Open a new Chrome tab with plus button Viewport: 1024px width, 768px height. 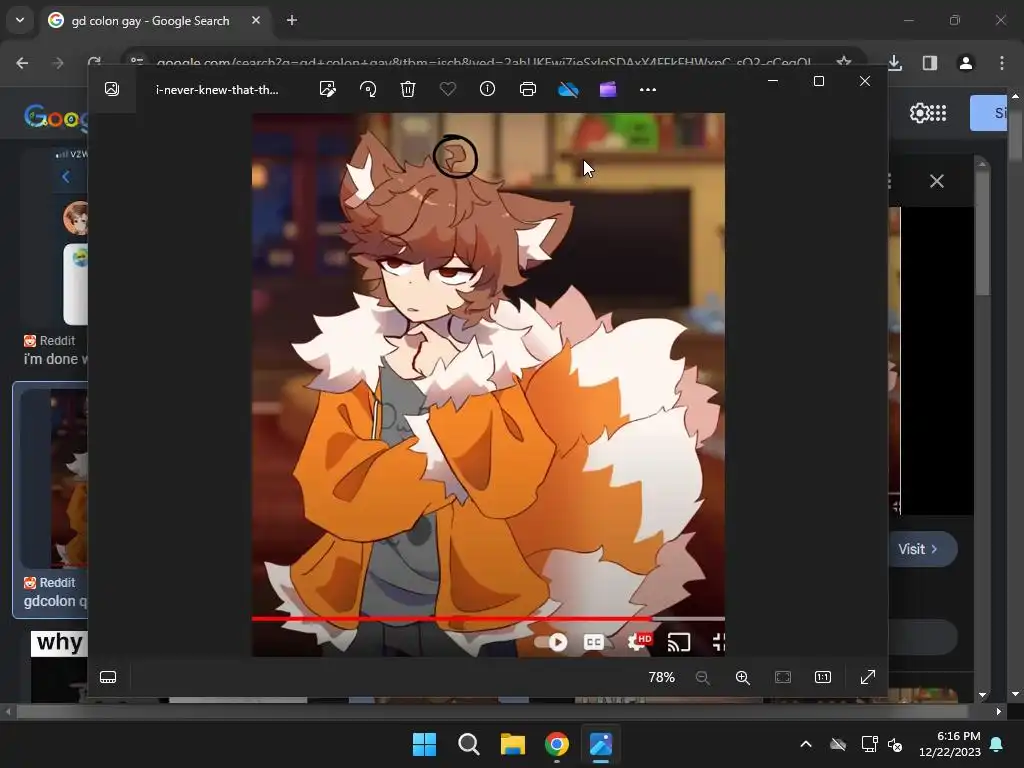tap(292, 20)
